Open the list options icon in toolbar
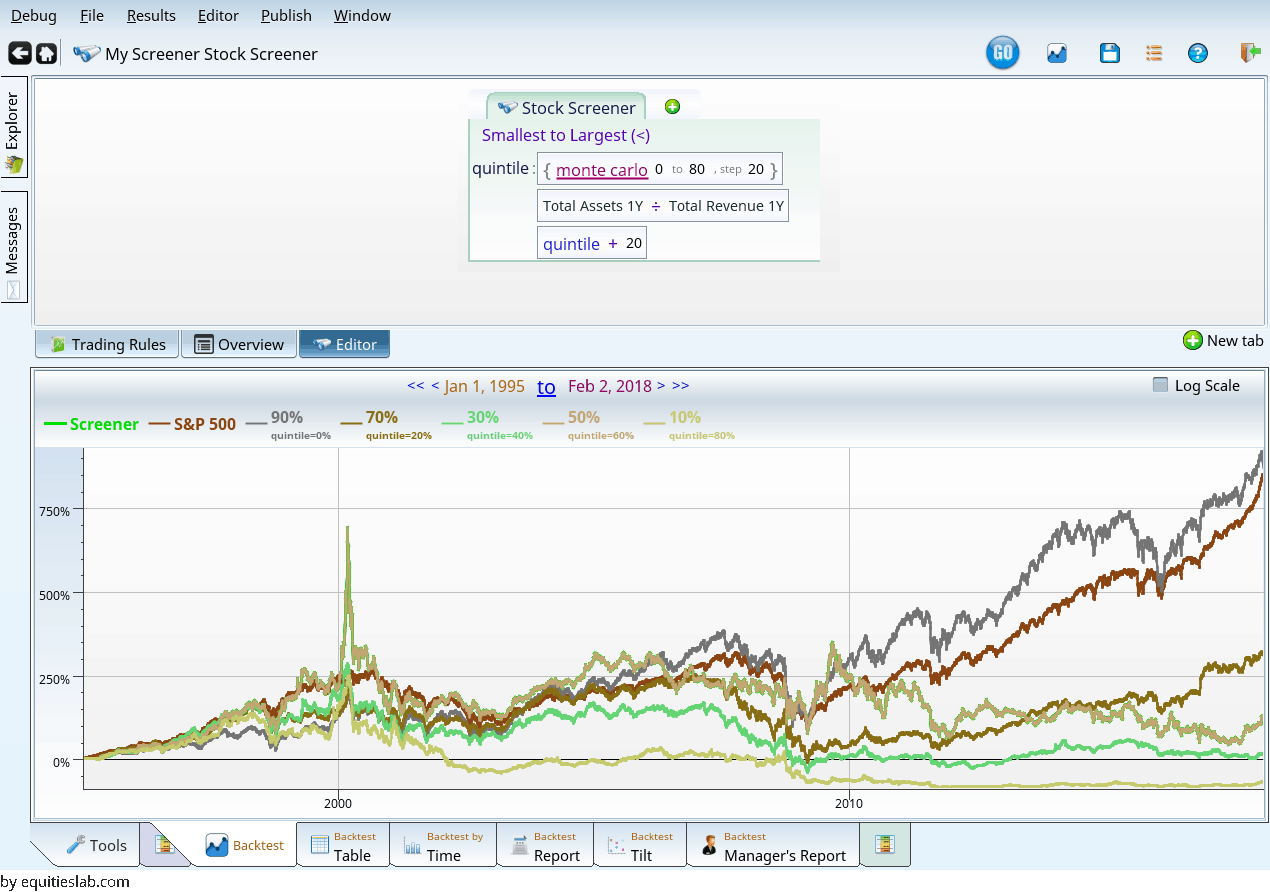Image resolution: width=1270 pixels, height=892 pixels. (x=1154, y=54)
